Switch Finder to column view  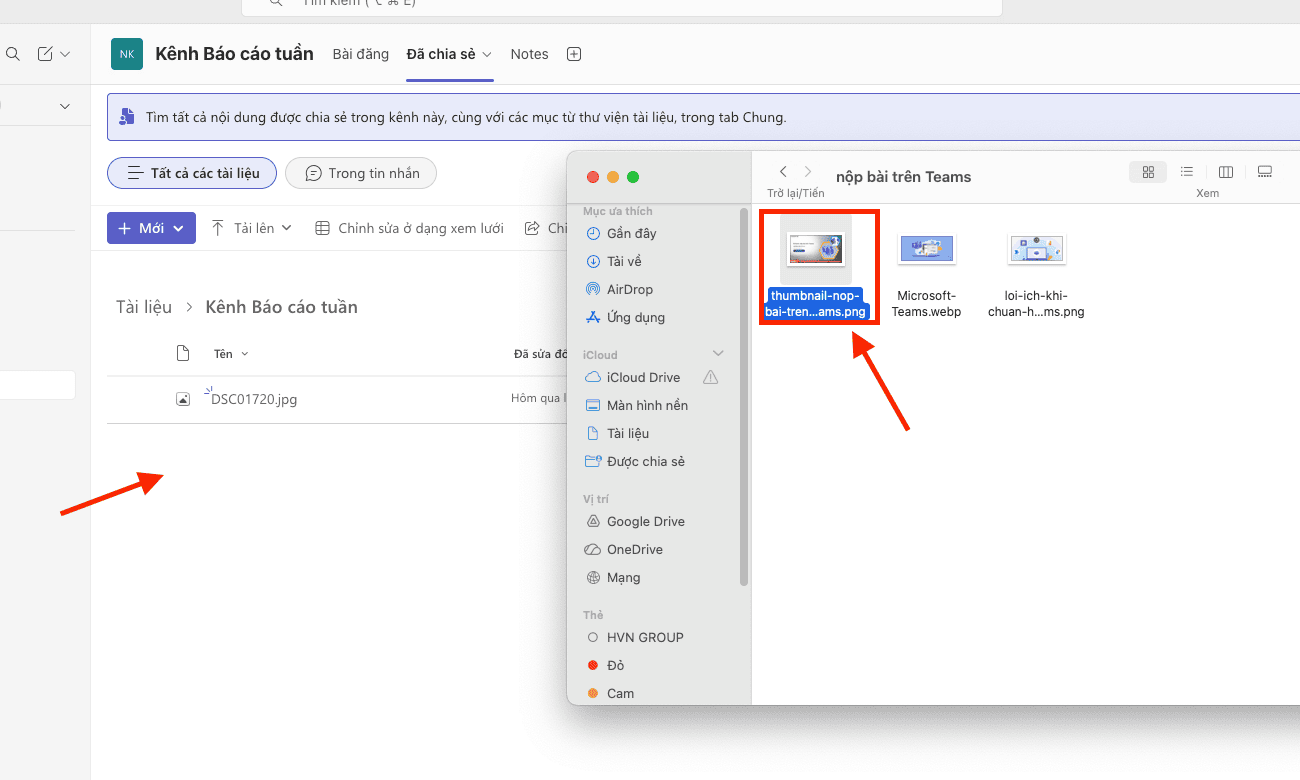[x=1226, y=172]
